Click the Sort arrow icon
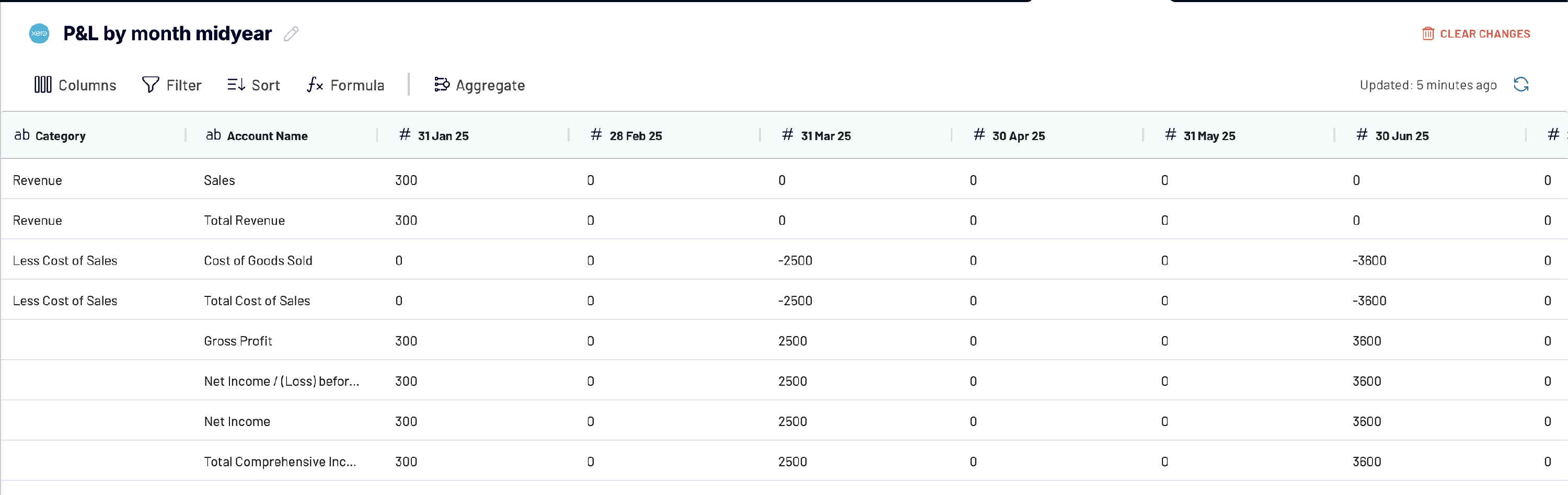 coord(236,85)
